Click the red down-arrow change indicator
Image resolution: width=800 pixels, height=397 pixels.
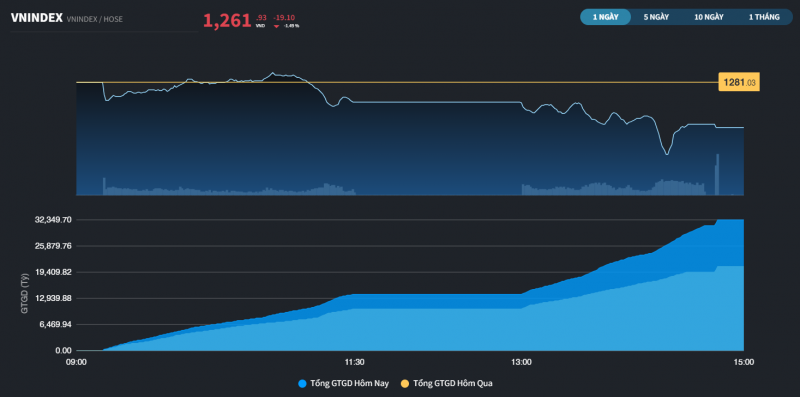(276, 26)
